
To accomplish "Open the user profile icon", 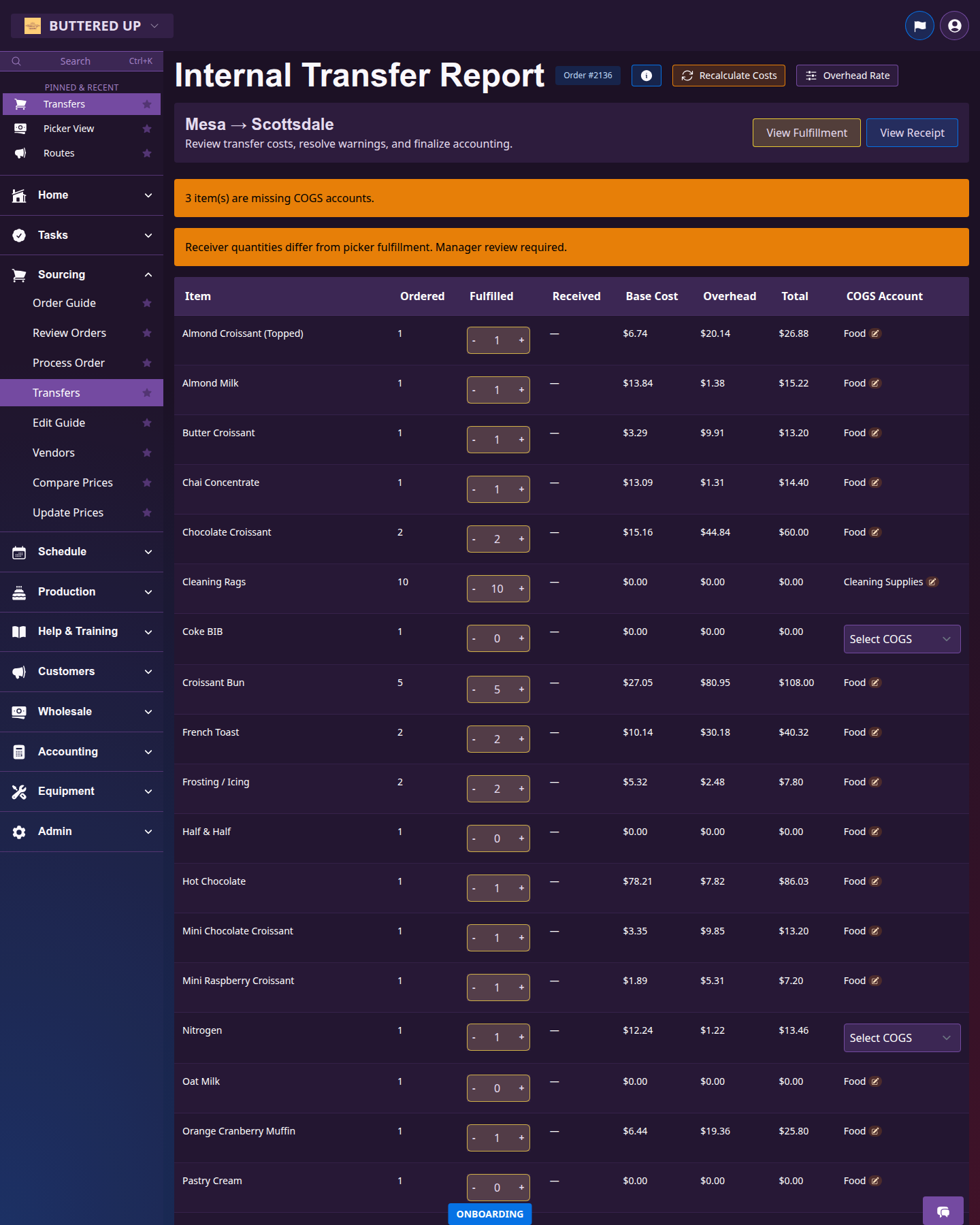I will [x=955, y=26].
